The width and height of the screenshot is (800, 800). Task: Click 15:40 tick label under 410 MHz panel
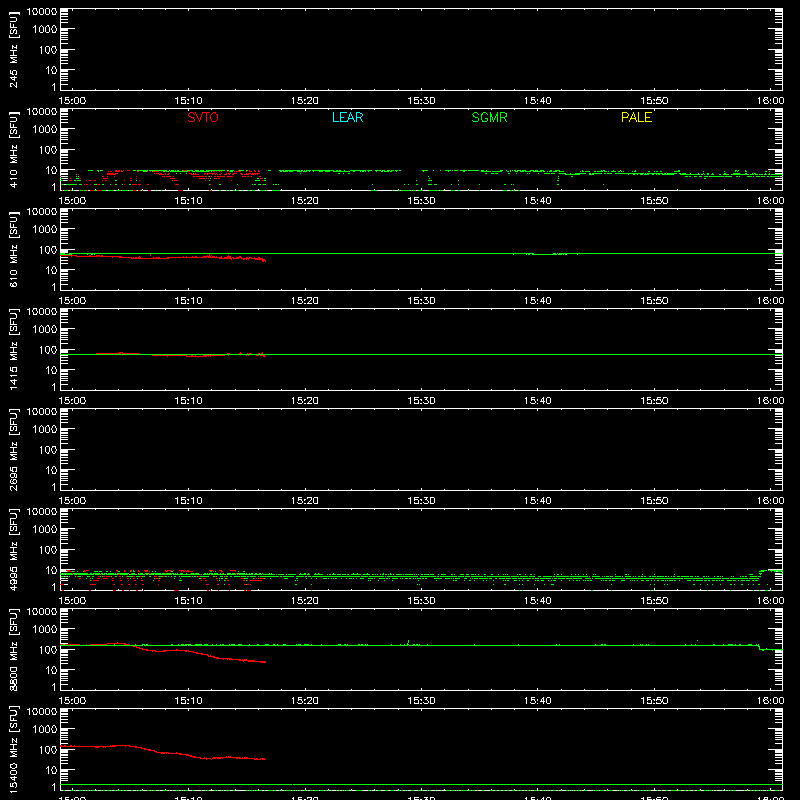537,201
